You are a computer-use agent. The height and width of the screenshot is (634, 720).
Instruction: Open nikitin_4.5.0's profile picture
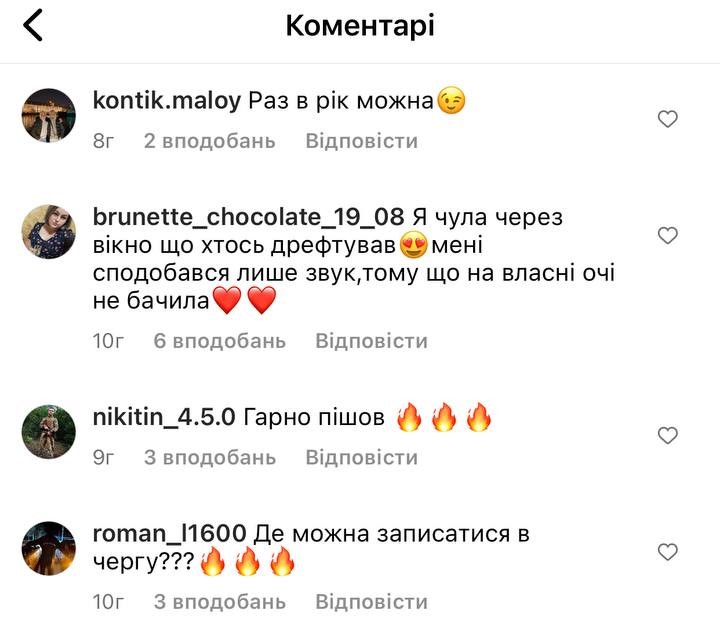tap(48, 432)
